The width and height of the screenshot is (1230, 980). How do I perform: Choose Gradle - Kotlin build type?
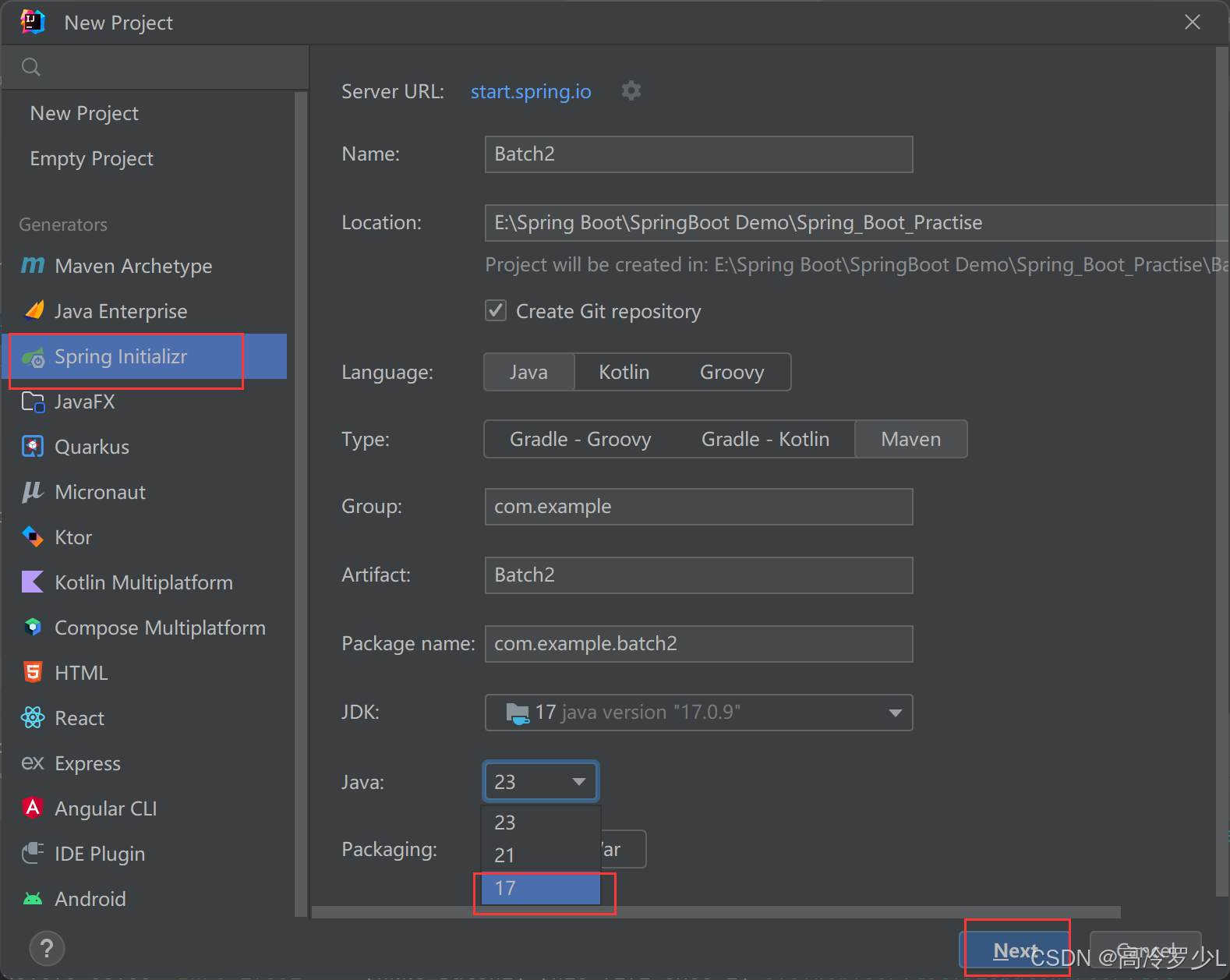tap(765, 440)
